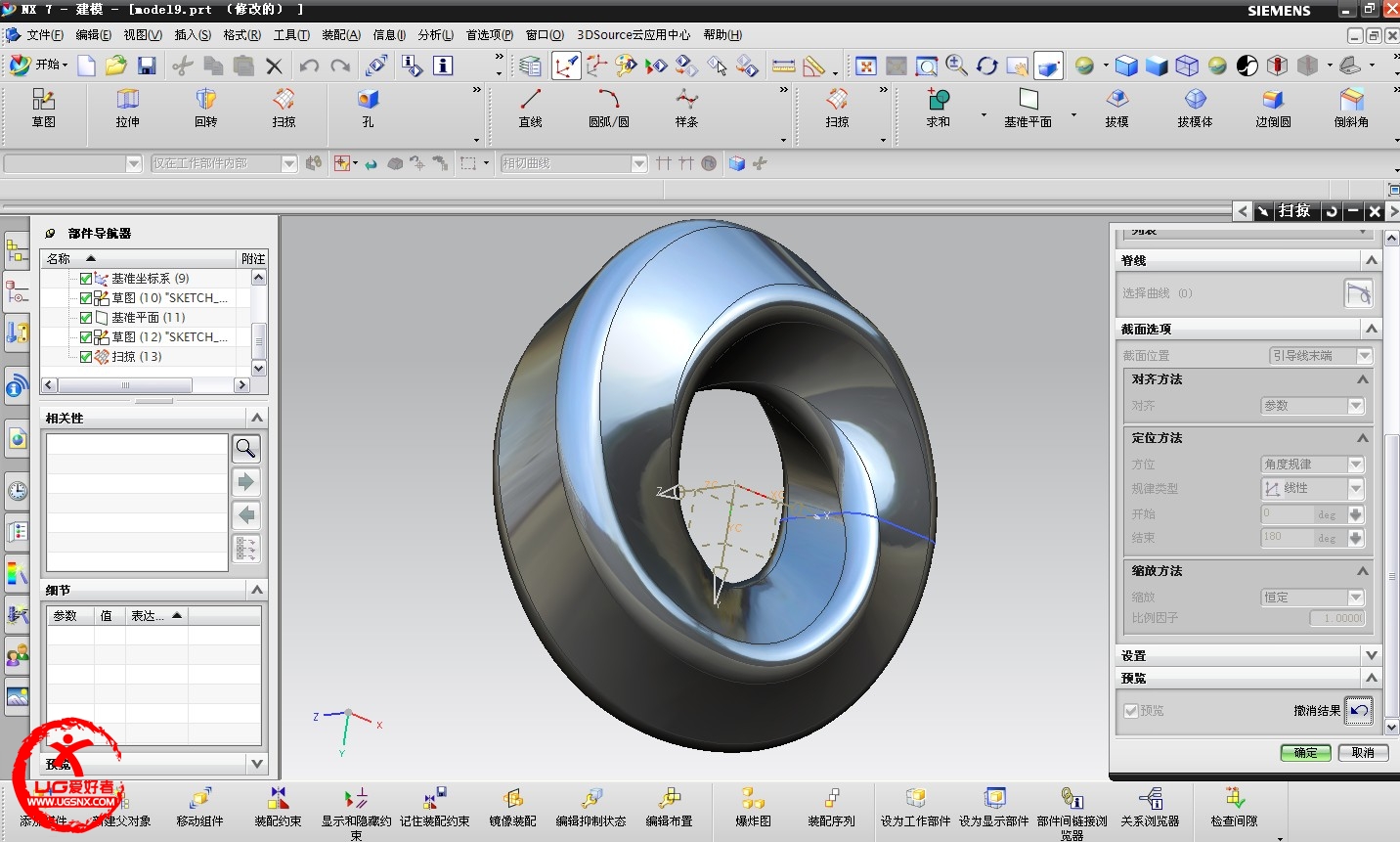The width and height of the screenshot is (1400, 842).
Task: Open the 规律类型 law type dropdown
Action: click(1312, 488)
